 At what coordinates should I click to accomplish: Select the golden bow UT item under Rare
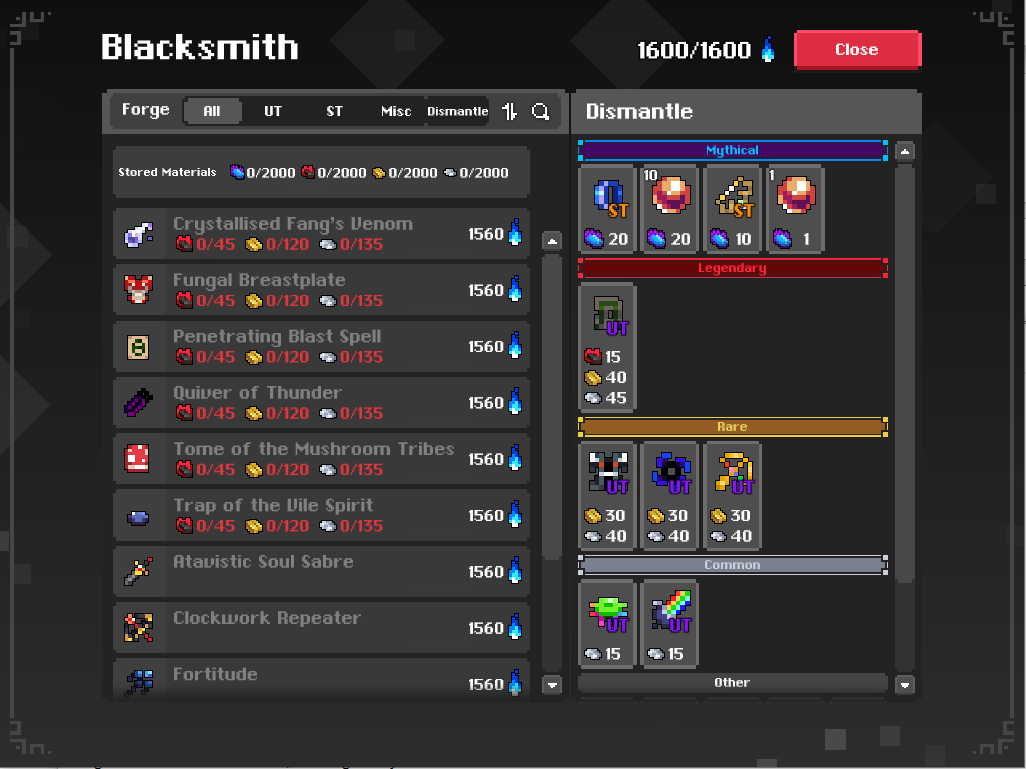[x=733, y=495]
